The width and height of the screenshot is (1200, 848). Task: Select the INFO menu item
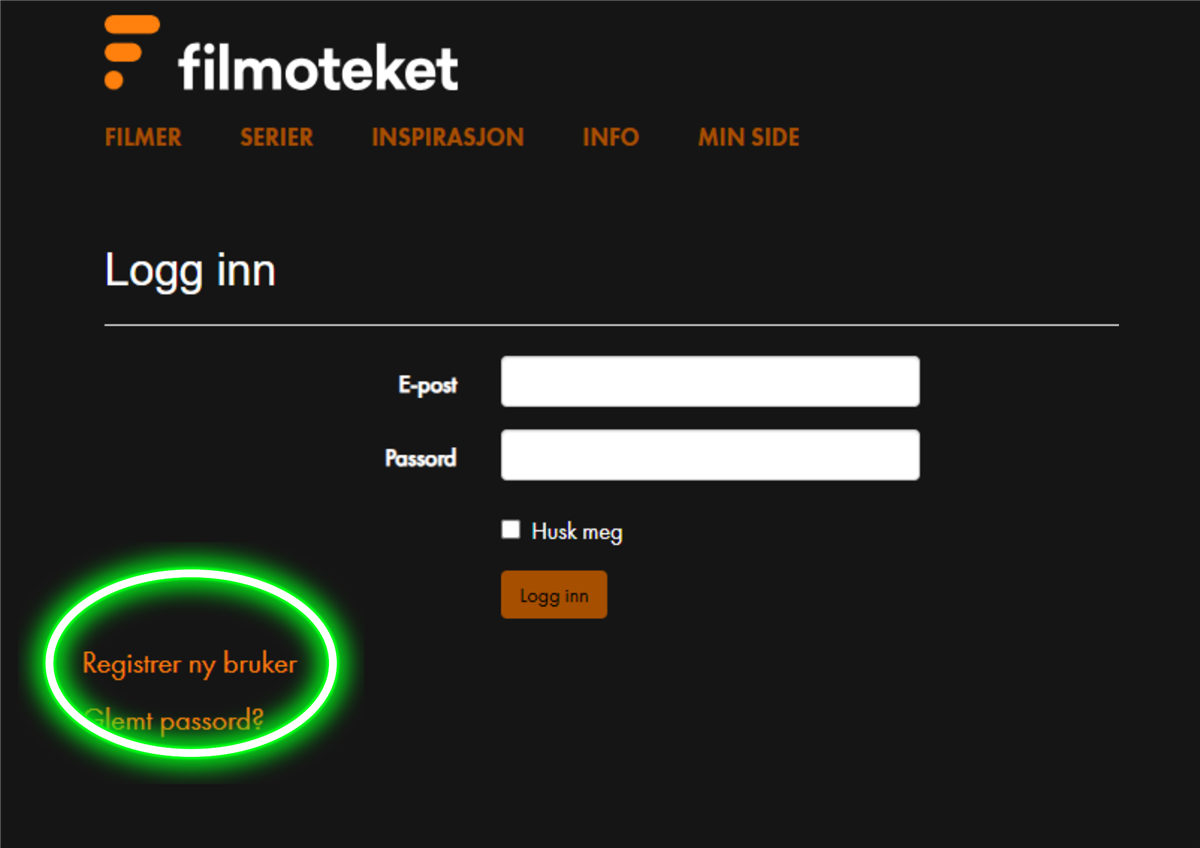point(611,137)
